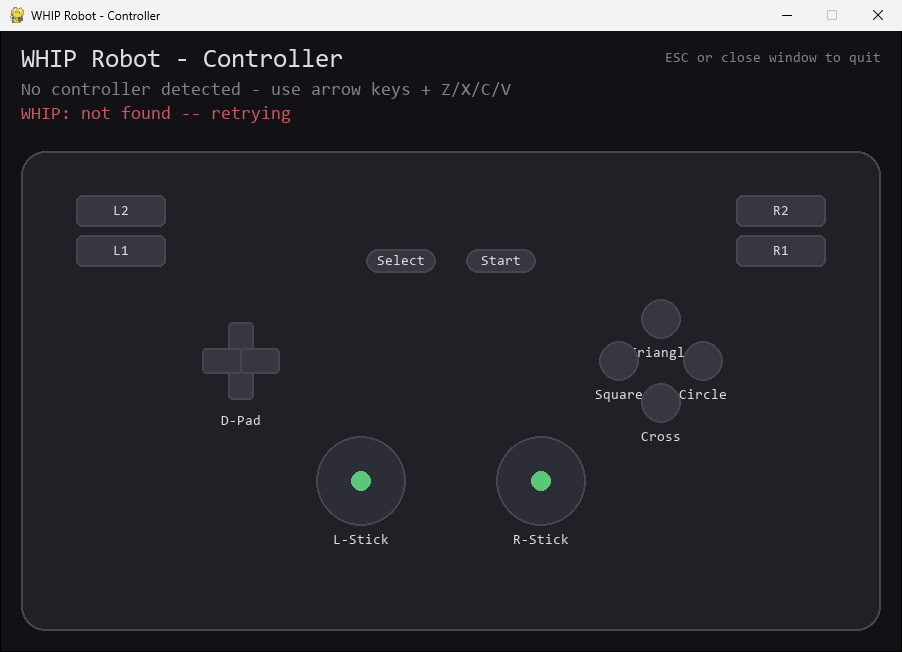The image size is (902, 652).
Task: Click the 'WHIP Robot - Controller' heading
Action: (182, 59)
